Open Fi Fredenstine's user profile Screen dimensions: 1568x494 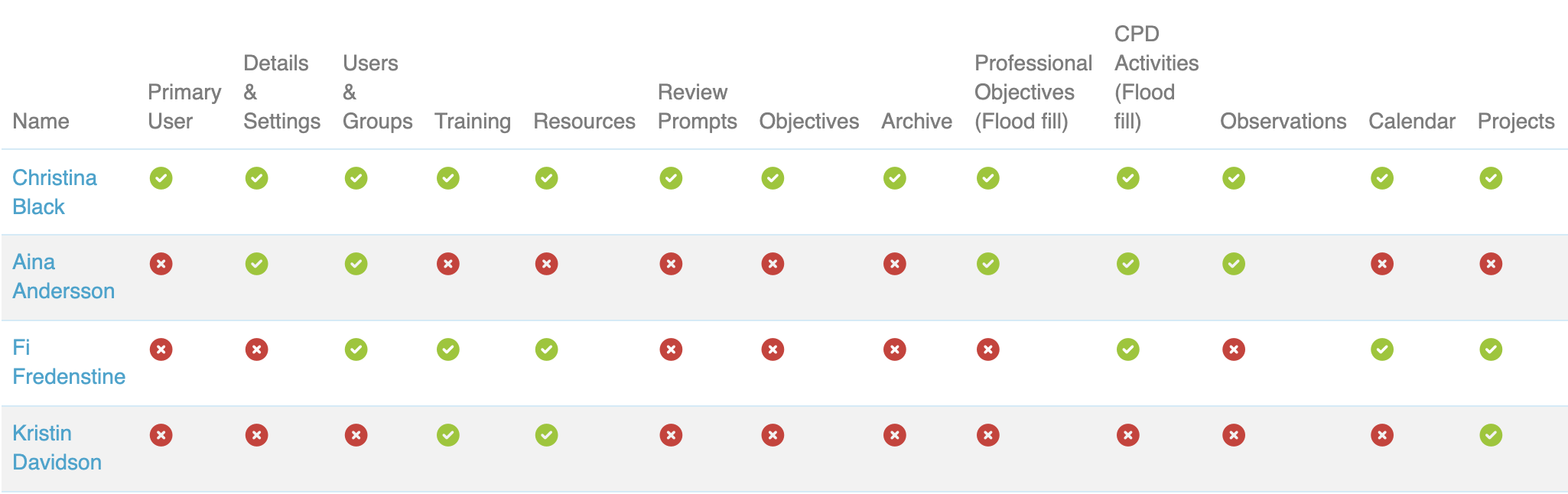tap(69, 362)
